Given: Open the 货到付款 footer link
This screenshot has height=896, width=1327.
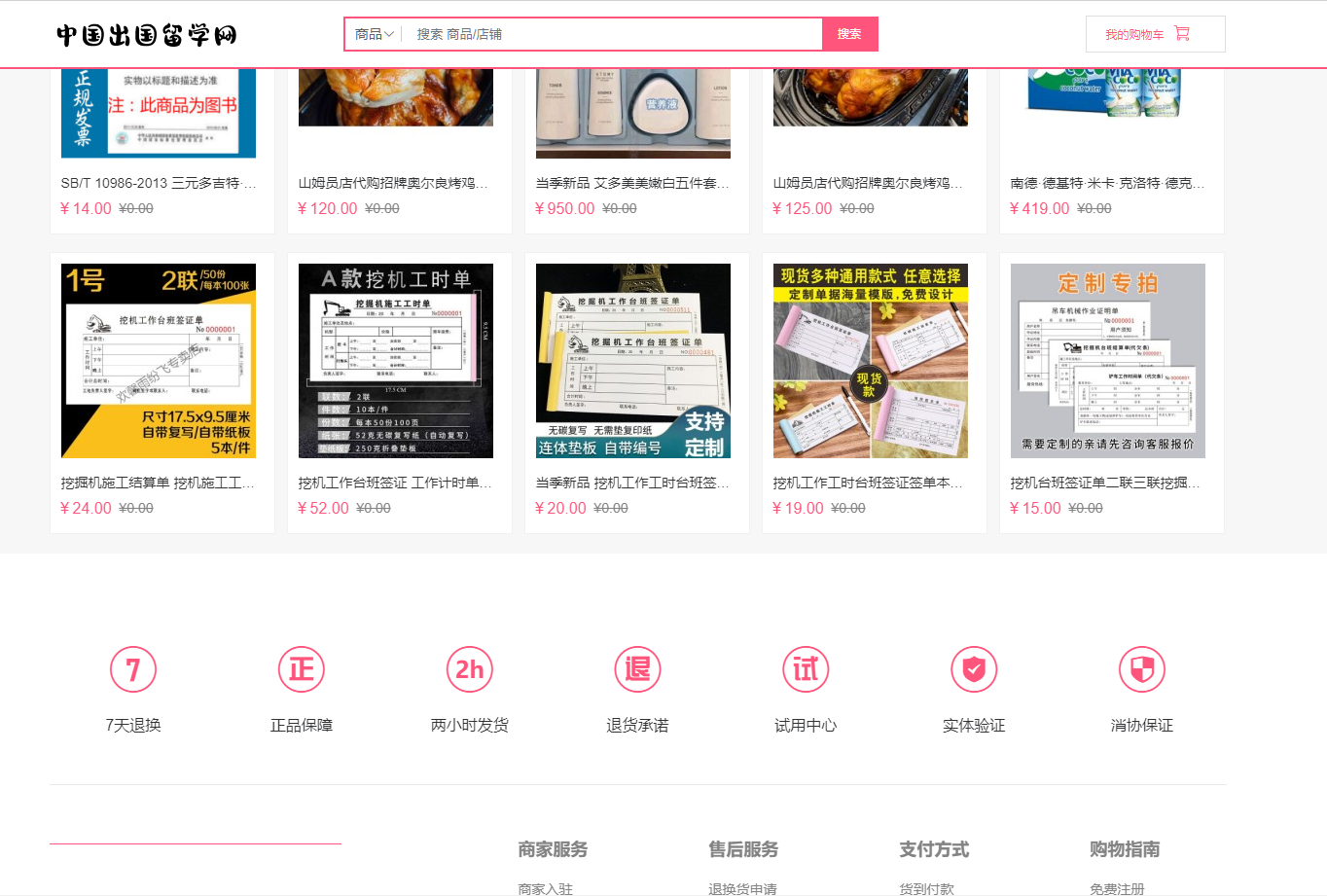Looking at the screenshot, I should click(926, 888).
